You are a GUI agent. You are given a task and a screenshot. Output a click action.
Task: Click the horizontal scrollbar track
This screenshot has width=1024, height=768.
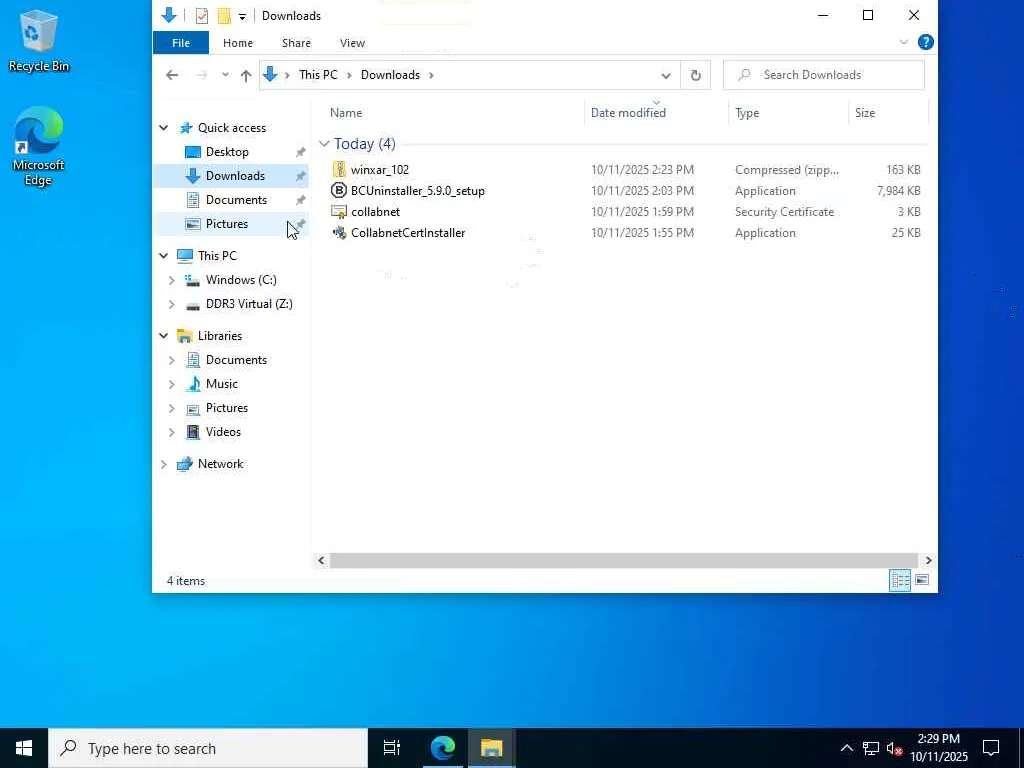(625, 560)
